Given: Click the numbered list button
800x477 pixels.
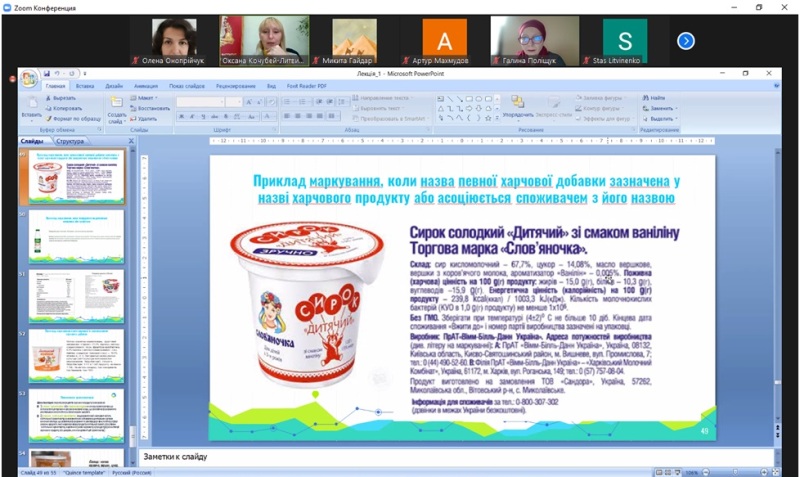Looking at the screenshot, I should 302,102.
